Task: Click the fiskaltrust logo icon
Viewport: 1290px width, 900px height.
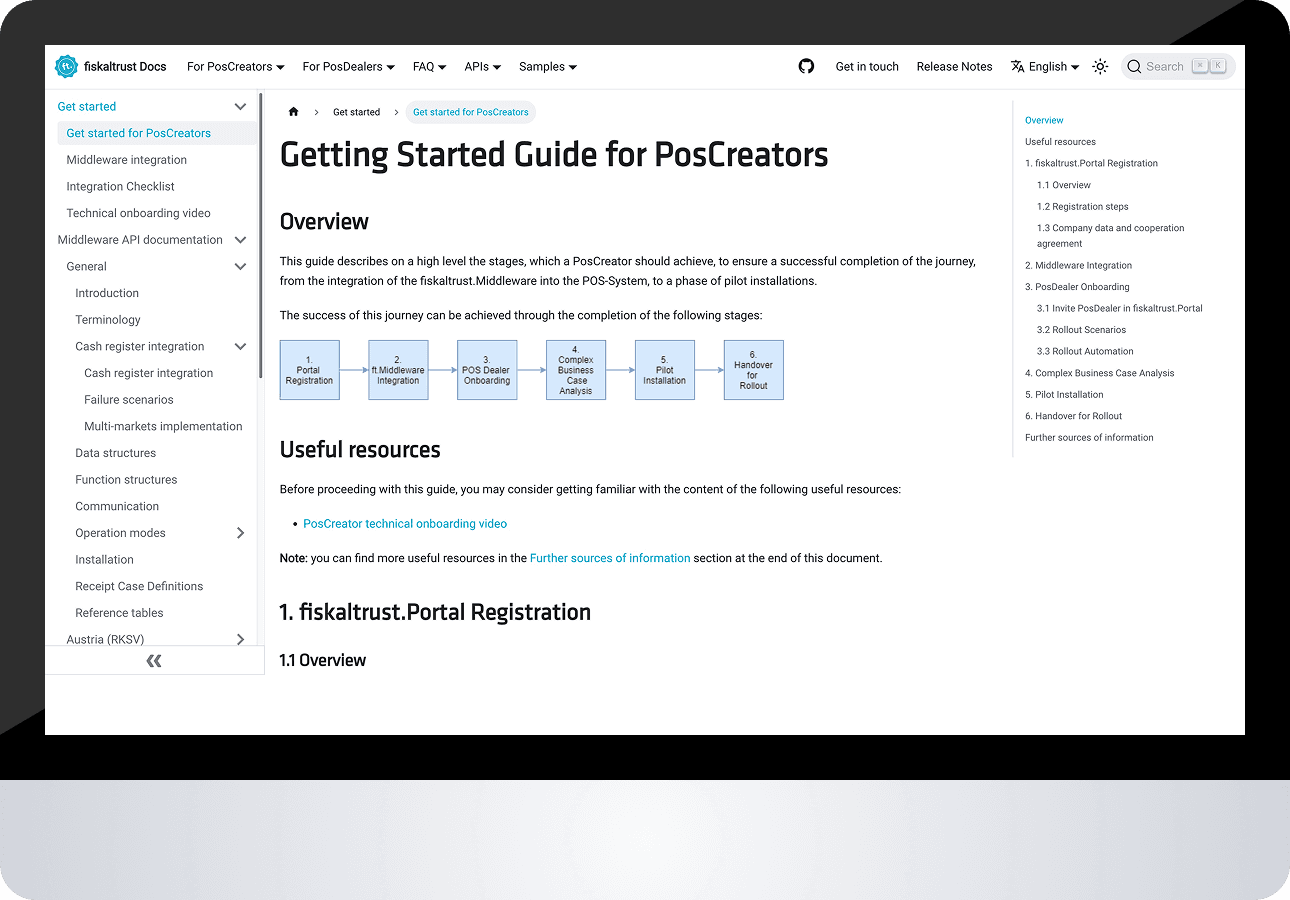Action: coord(66,67)
